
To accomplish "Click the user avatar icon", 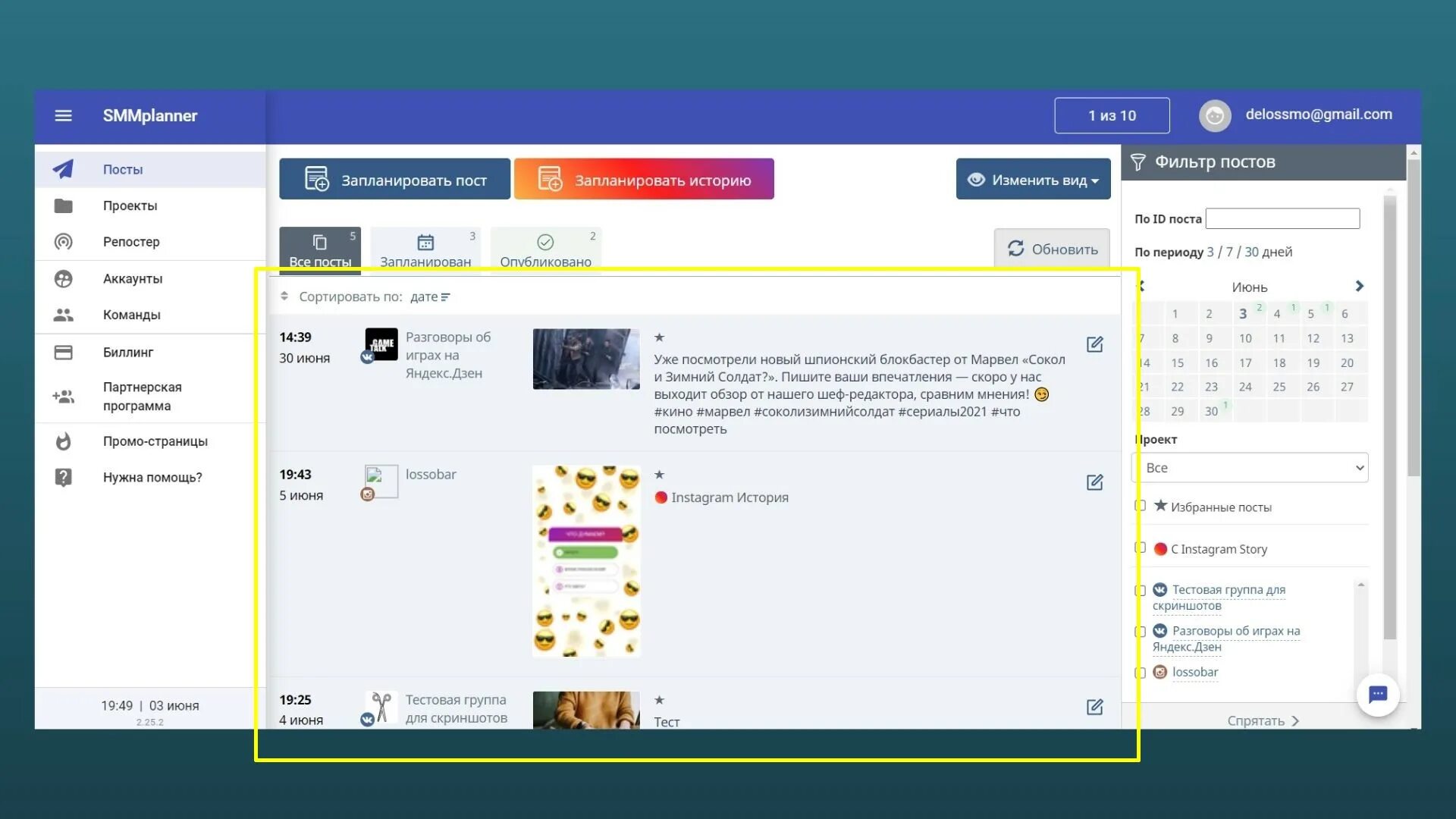I will coord(1214,115).
